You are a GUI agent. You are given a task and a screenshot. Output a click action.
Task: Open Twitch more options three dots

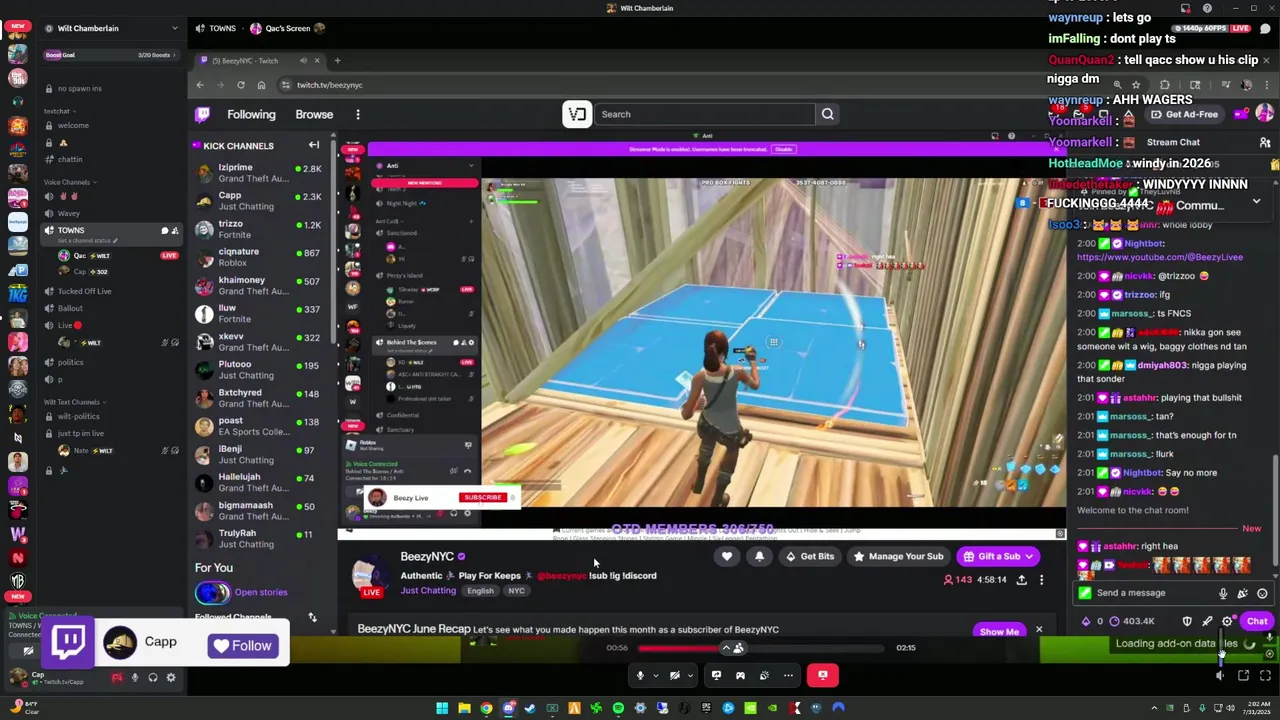tap(358, 114)
